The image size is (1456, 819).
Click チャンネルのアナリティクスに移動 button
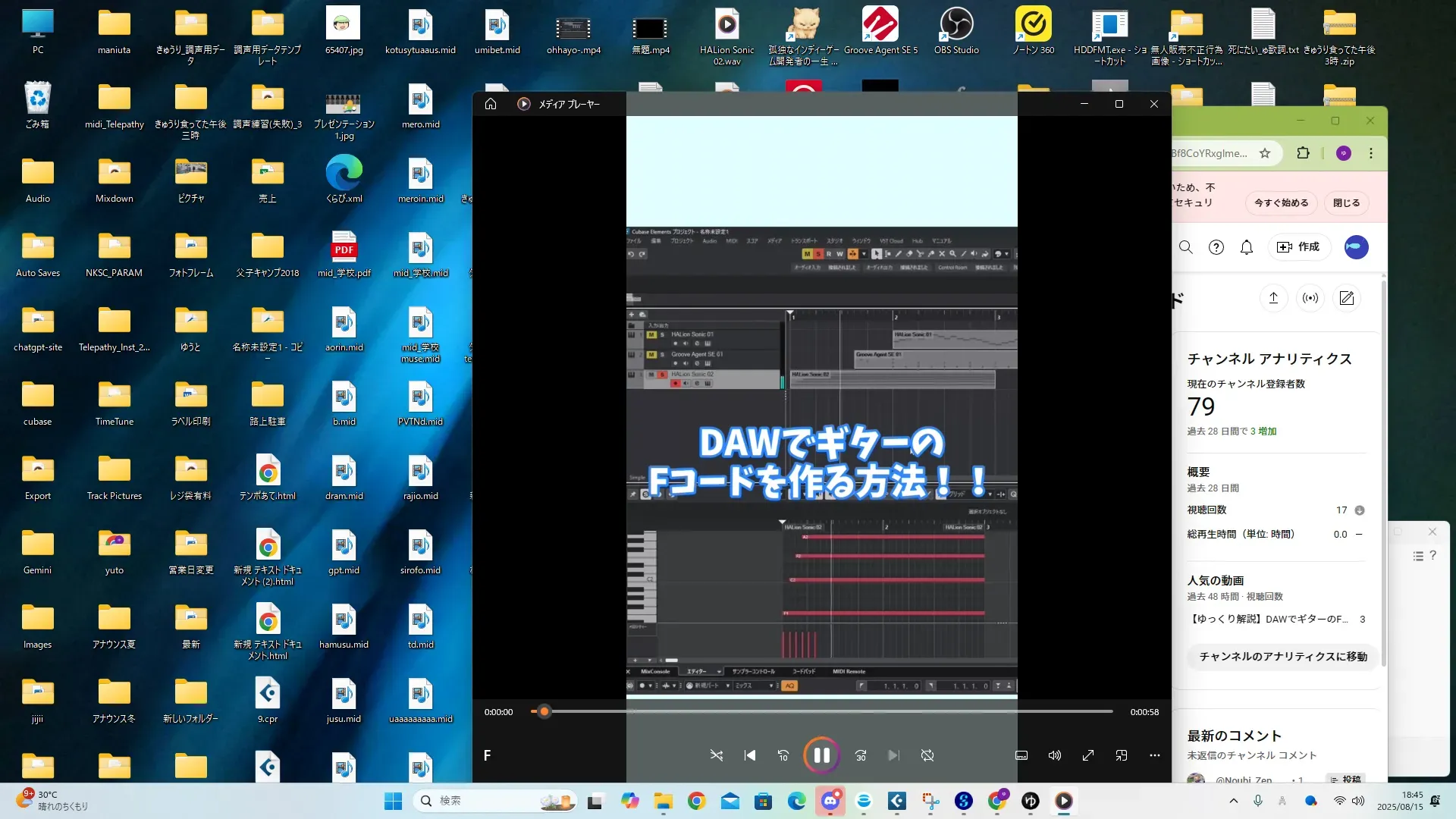pyautogui.click(x=1282, y=657)
